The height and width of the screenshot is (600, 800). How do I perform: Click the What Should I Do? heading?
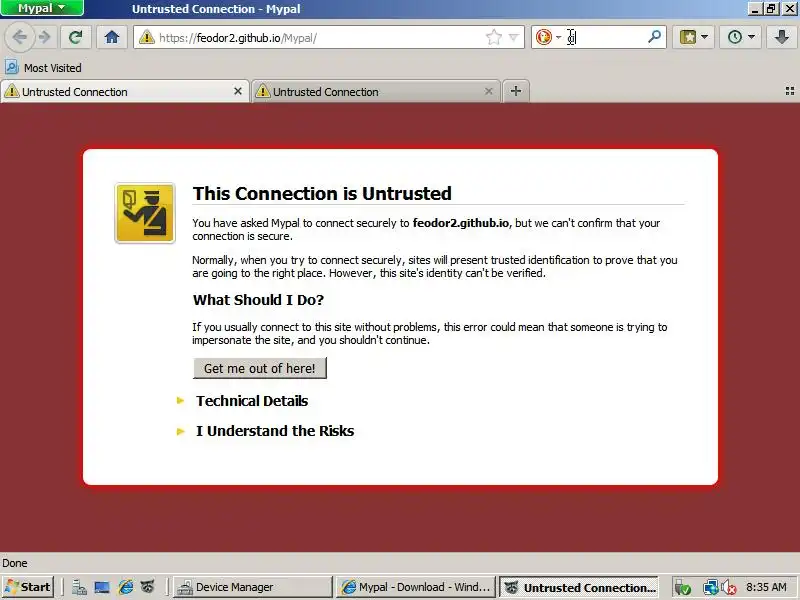click(x=258, y=299)
